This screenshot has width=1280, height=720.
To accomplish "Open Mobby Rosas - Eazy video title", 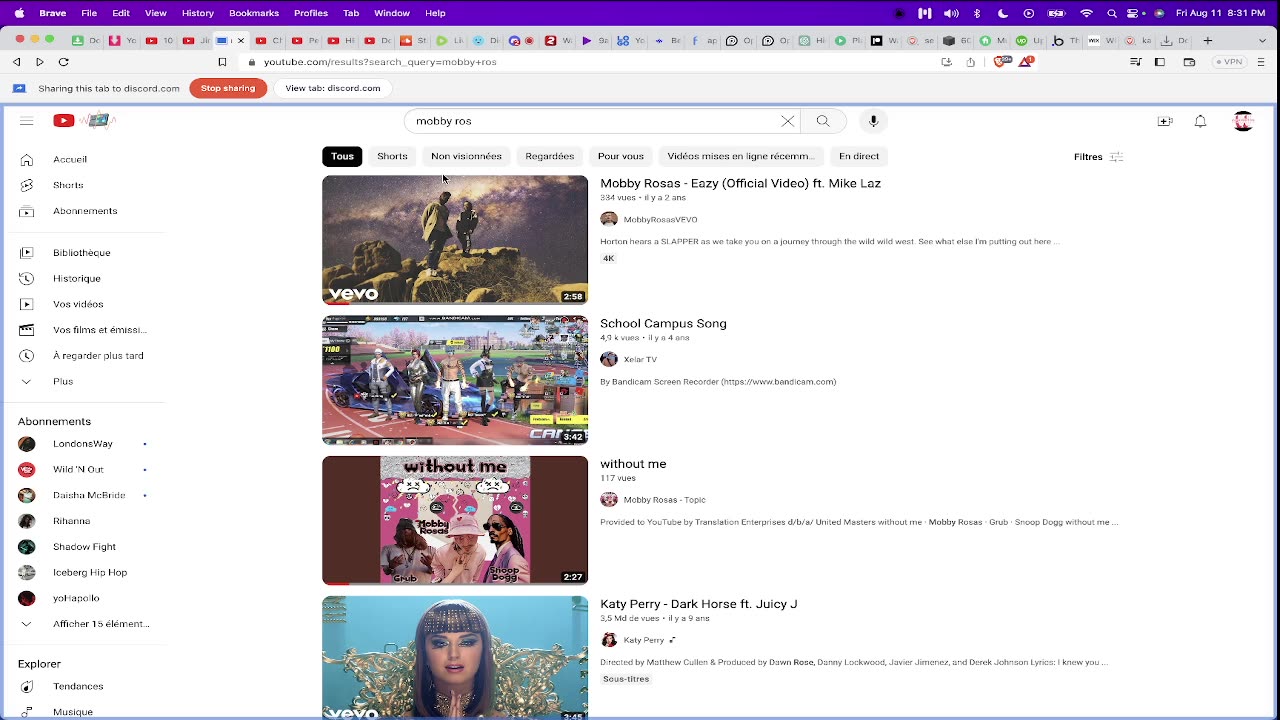I will tap(740, 184).
